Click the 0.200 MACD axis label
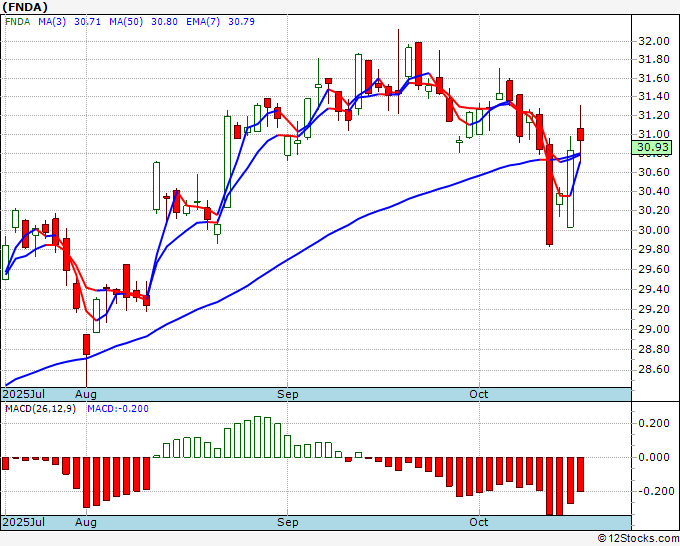The image size is (680, 546). (x=654, y=423)
